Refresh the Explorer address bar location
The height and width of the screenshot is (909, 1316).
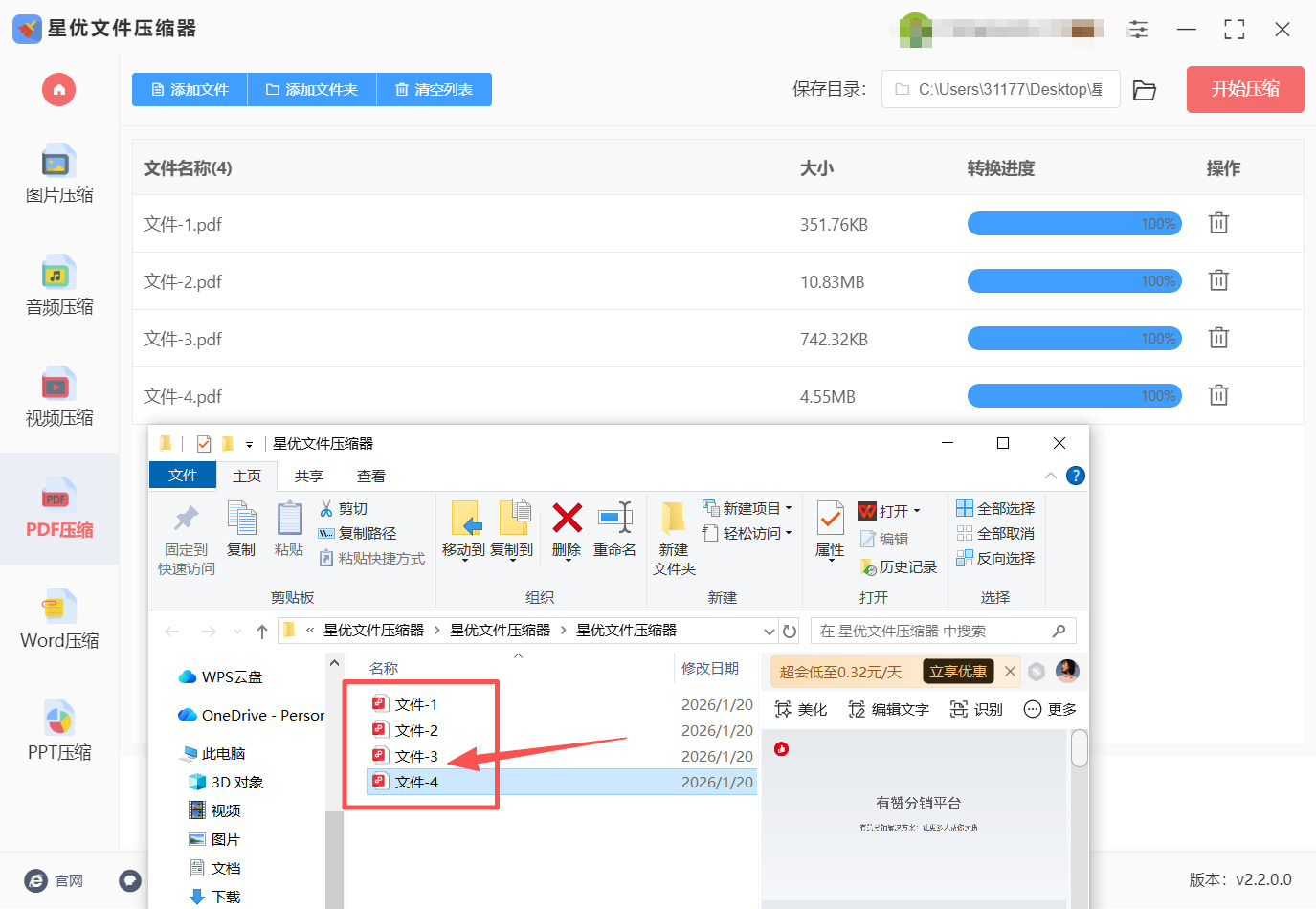click(790, 632)
